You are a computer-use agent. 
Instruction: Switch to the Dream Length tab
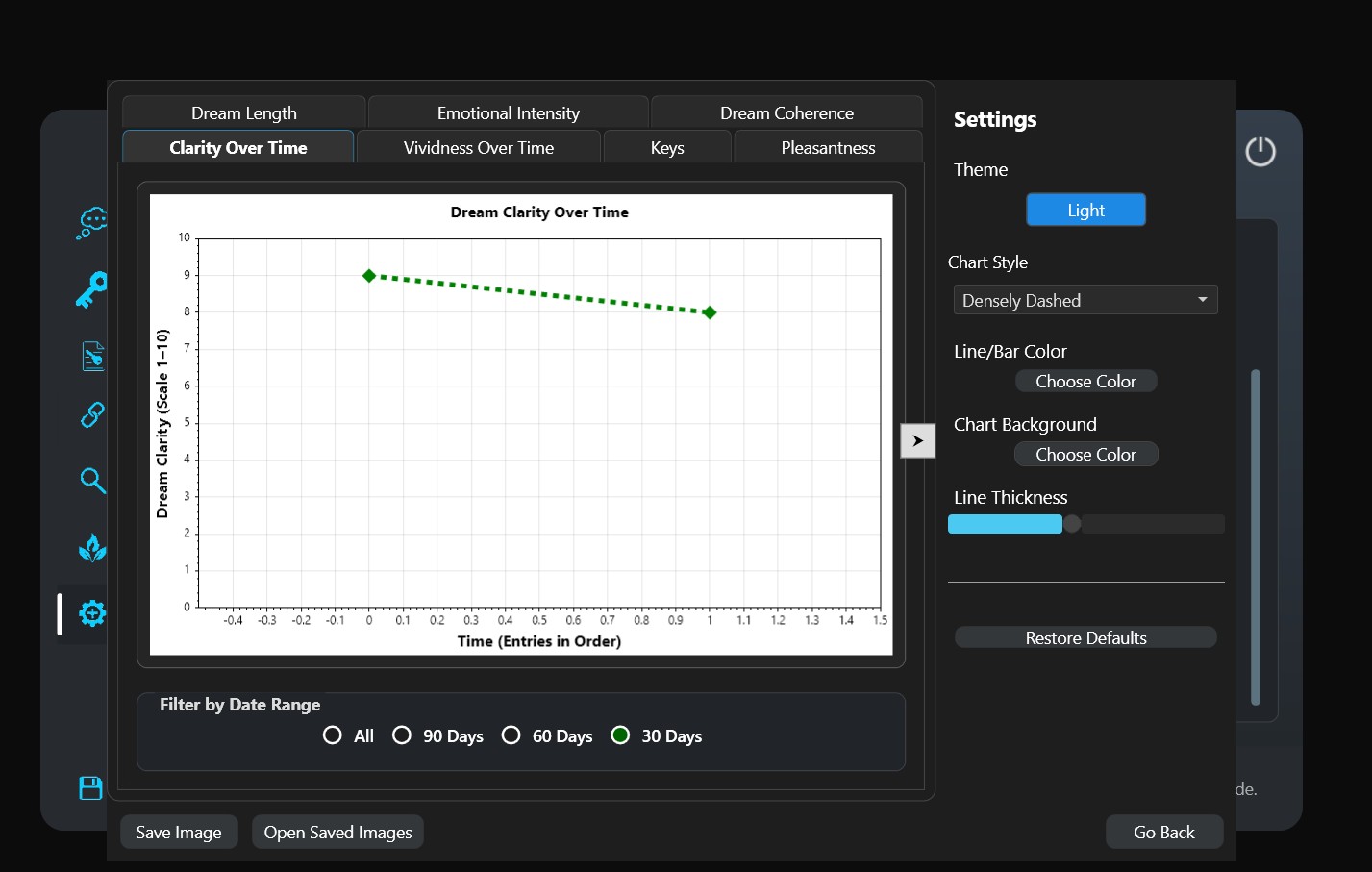244,112
